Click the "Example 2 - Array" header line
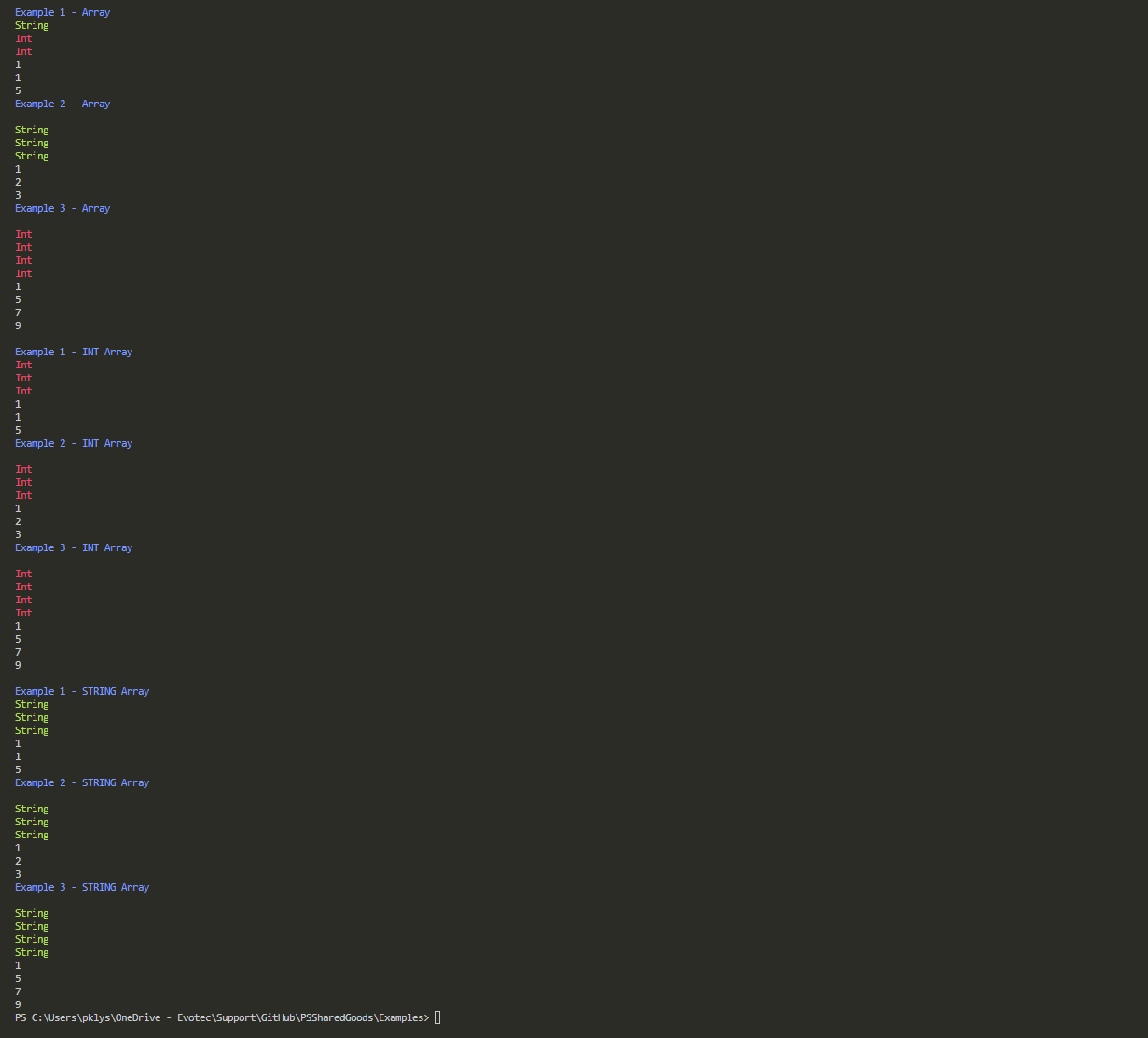The height and width of the screenshot is (1038, 1148). pos(62,103)
